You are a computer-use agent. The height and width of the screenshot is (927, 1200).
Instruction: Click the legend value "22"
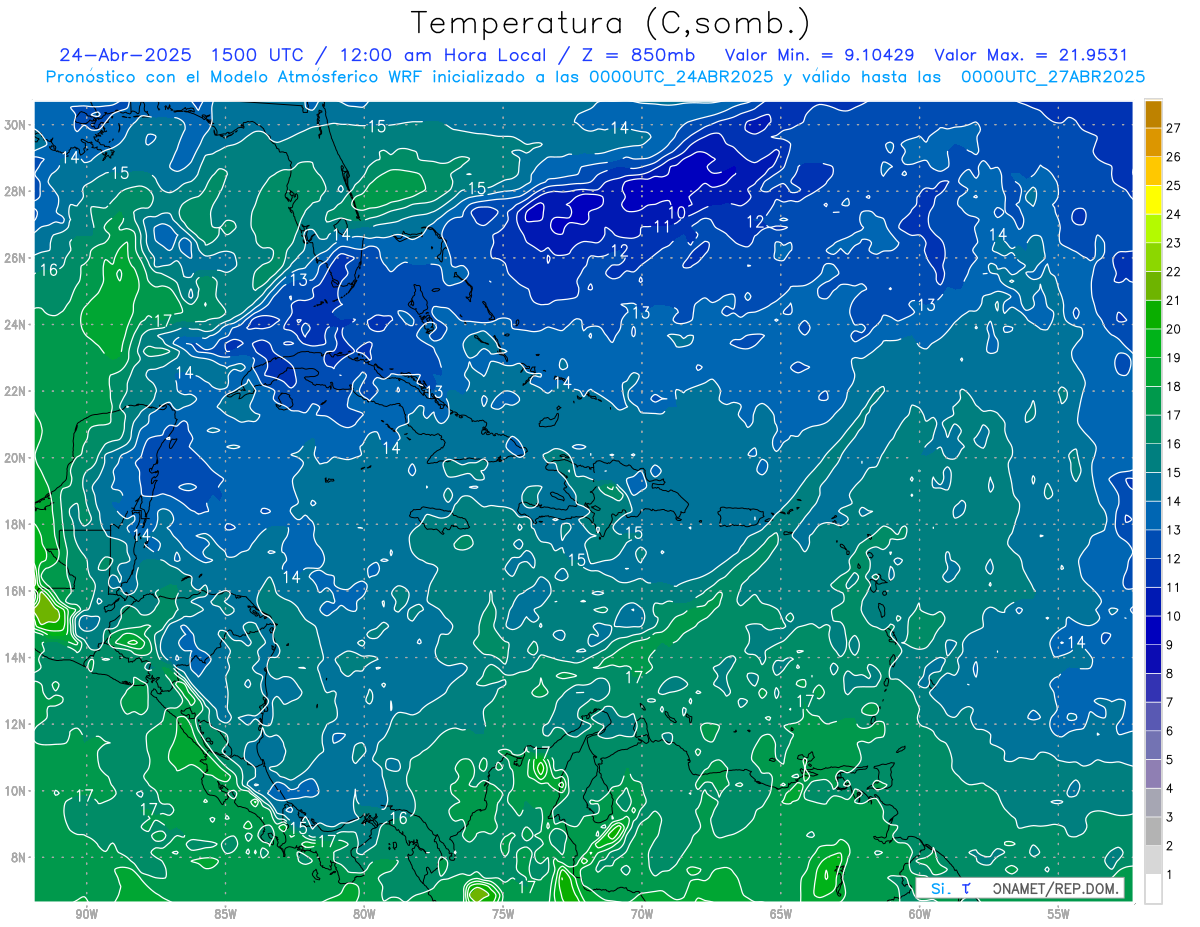[x=1174, y=271]
